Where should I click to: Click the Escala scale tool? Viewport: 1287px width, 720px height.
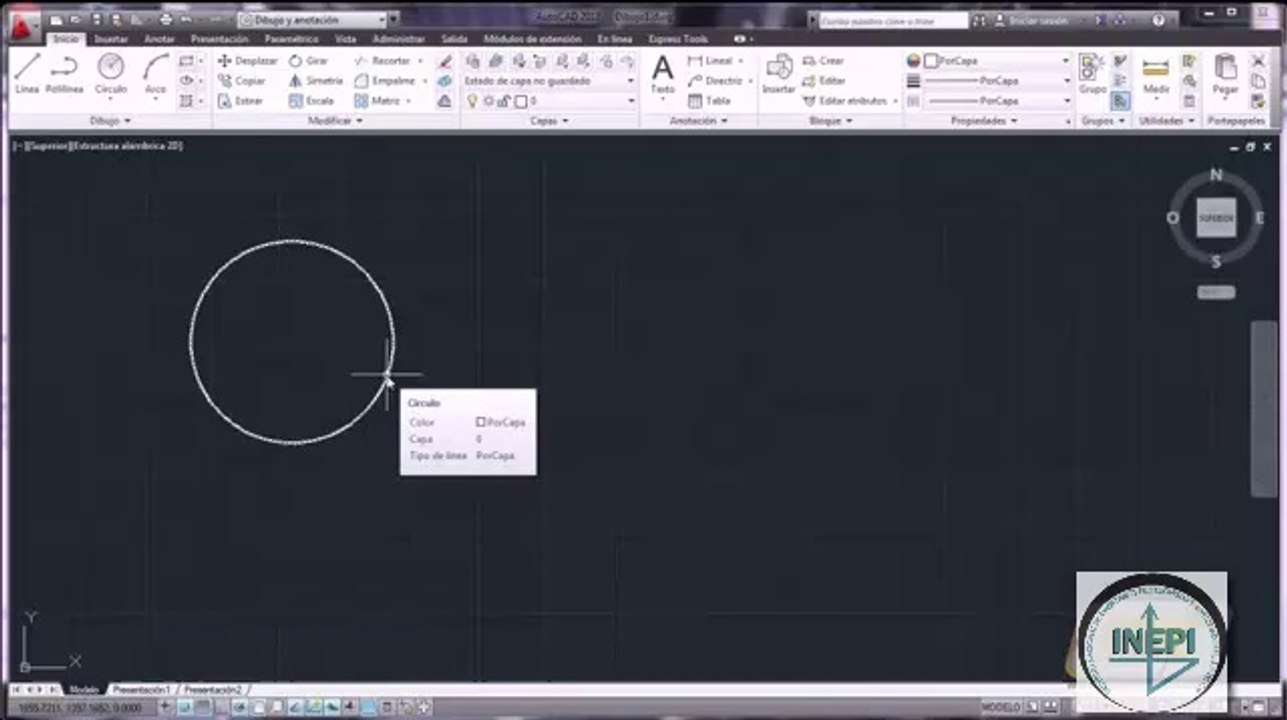[311, 101]
